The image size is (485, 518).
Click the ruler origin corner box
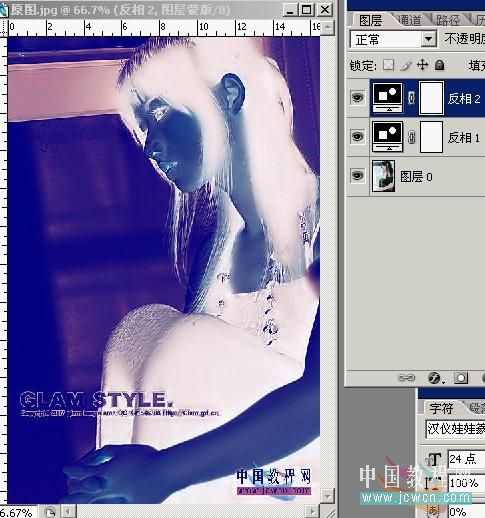click(4, 28)
